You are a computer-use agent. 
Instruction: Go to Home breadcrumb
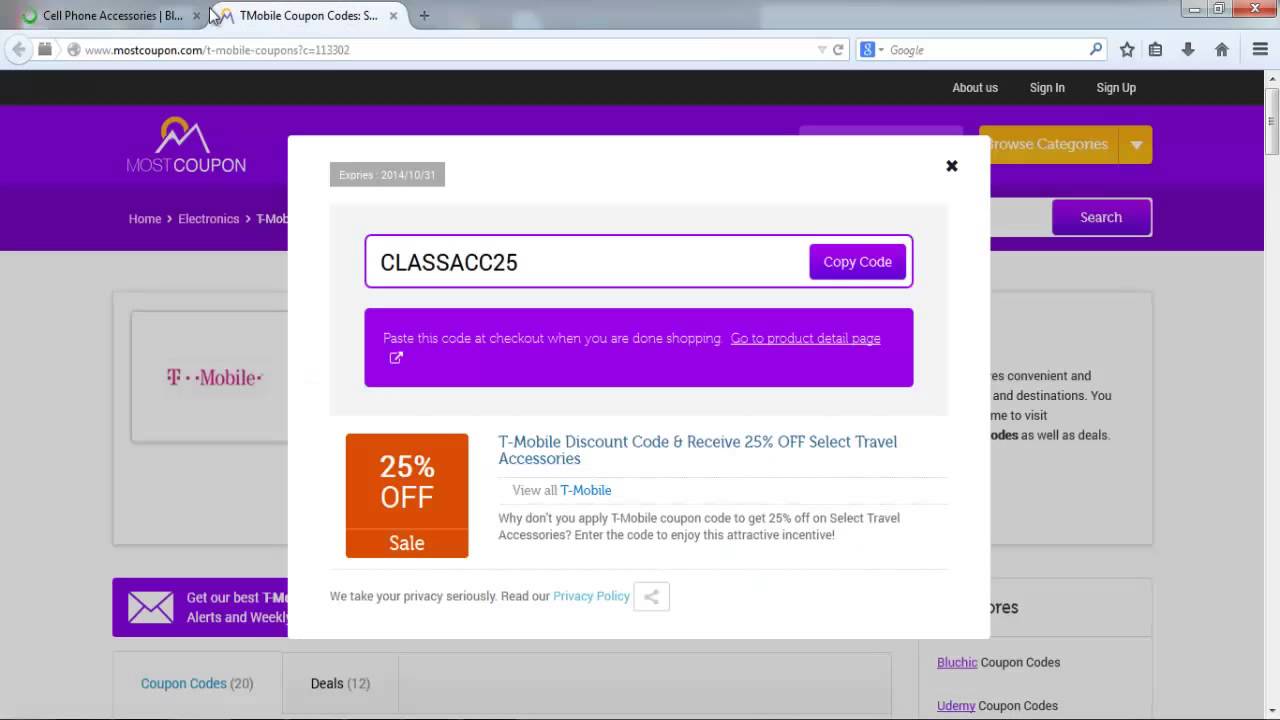coord(145,219)
